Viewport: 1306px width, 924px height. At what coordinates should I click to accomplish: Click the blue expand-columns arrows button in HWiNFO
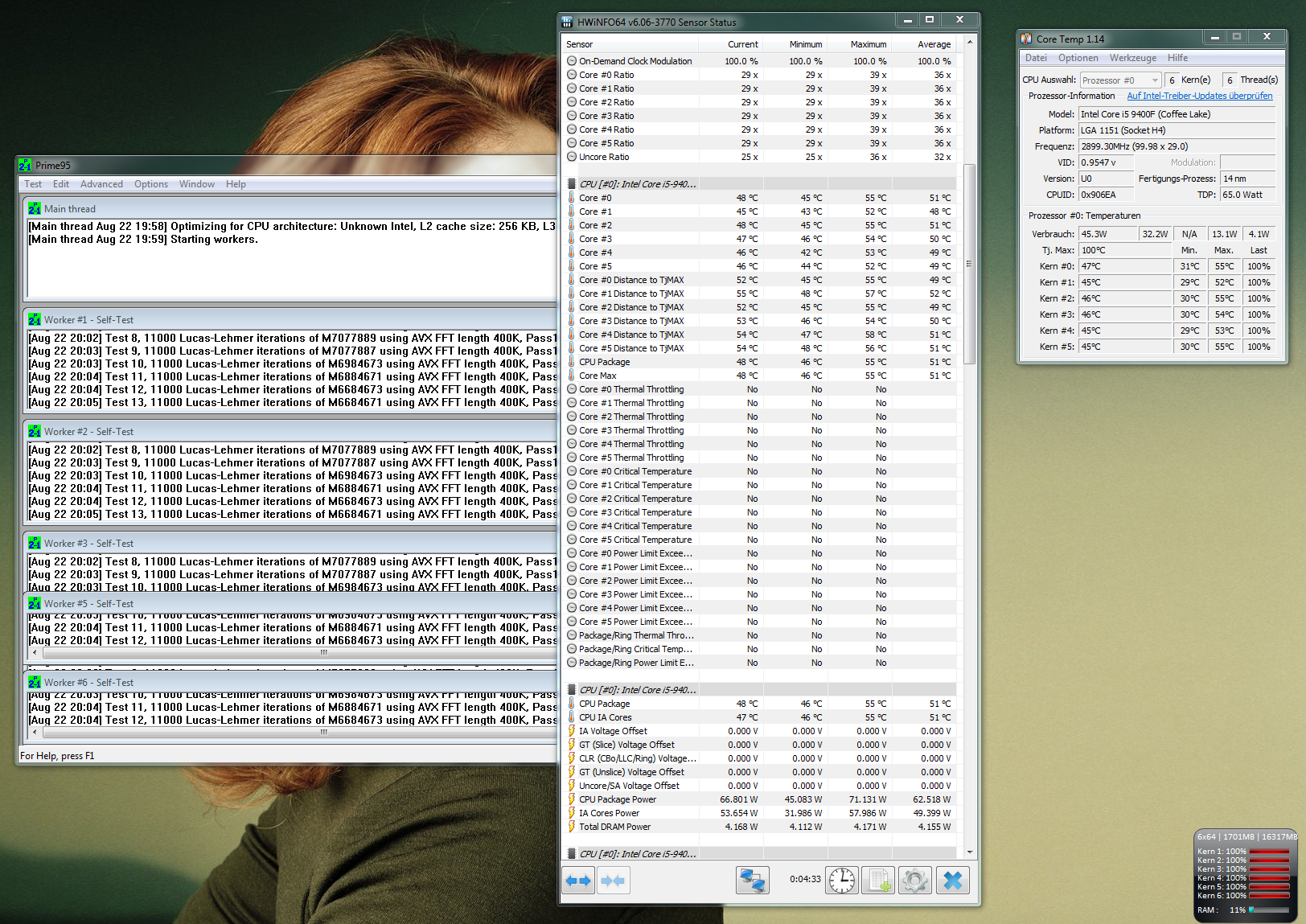tap(578, 881)
